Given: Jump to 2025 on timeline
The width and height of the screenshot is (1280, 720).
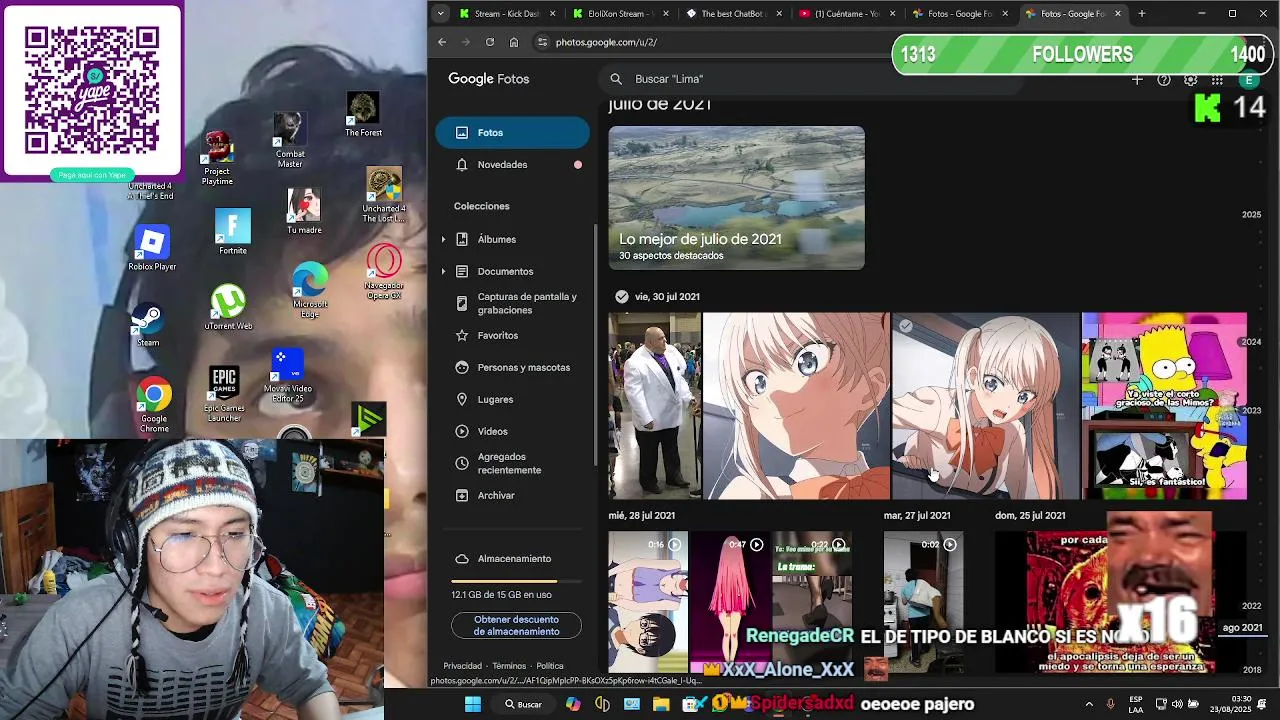Looking at the screenshot, I should [1251, 215].
